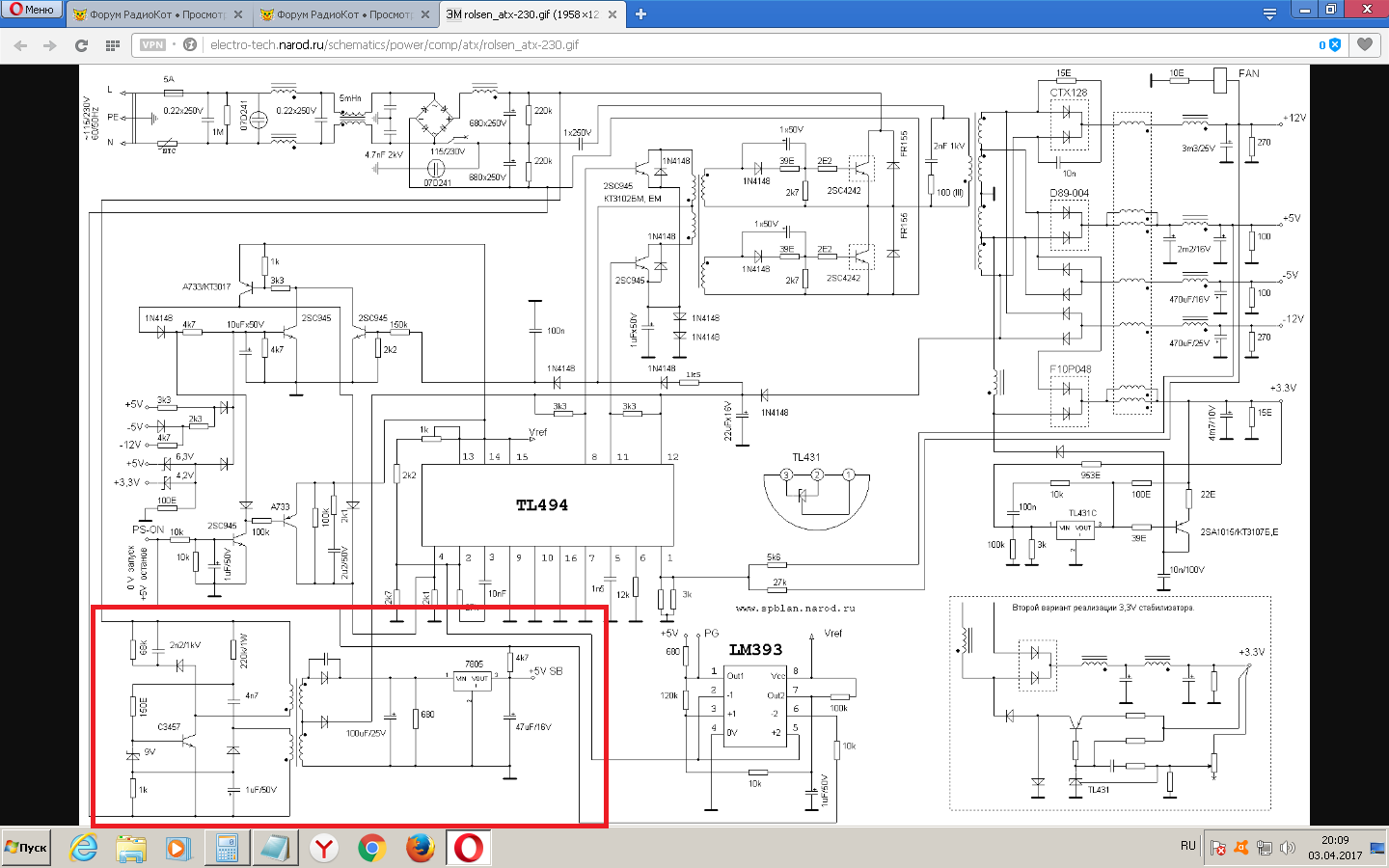
Task: Click the TL494 chip label
Action: [541, 505]
